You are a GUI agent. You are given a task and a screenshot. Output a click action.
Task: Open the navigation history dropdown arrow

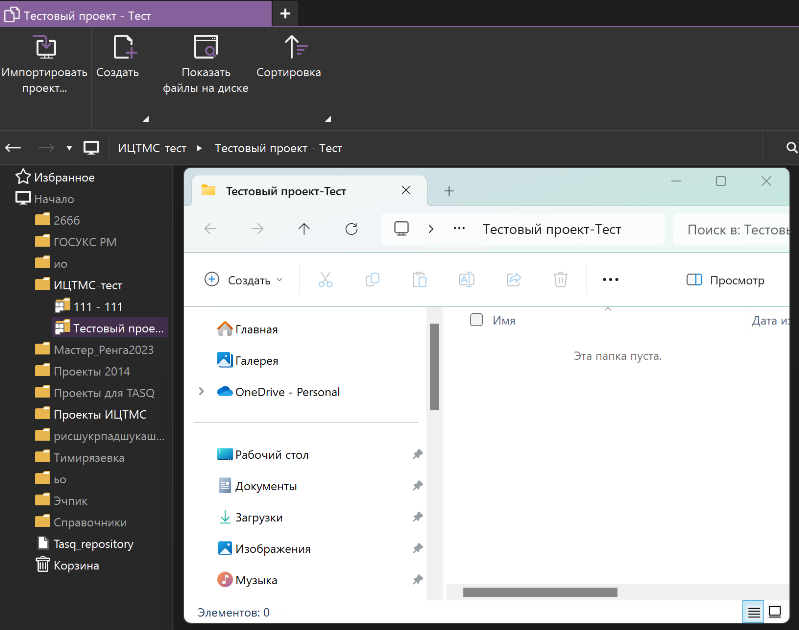[x=69, y=148]
